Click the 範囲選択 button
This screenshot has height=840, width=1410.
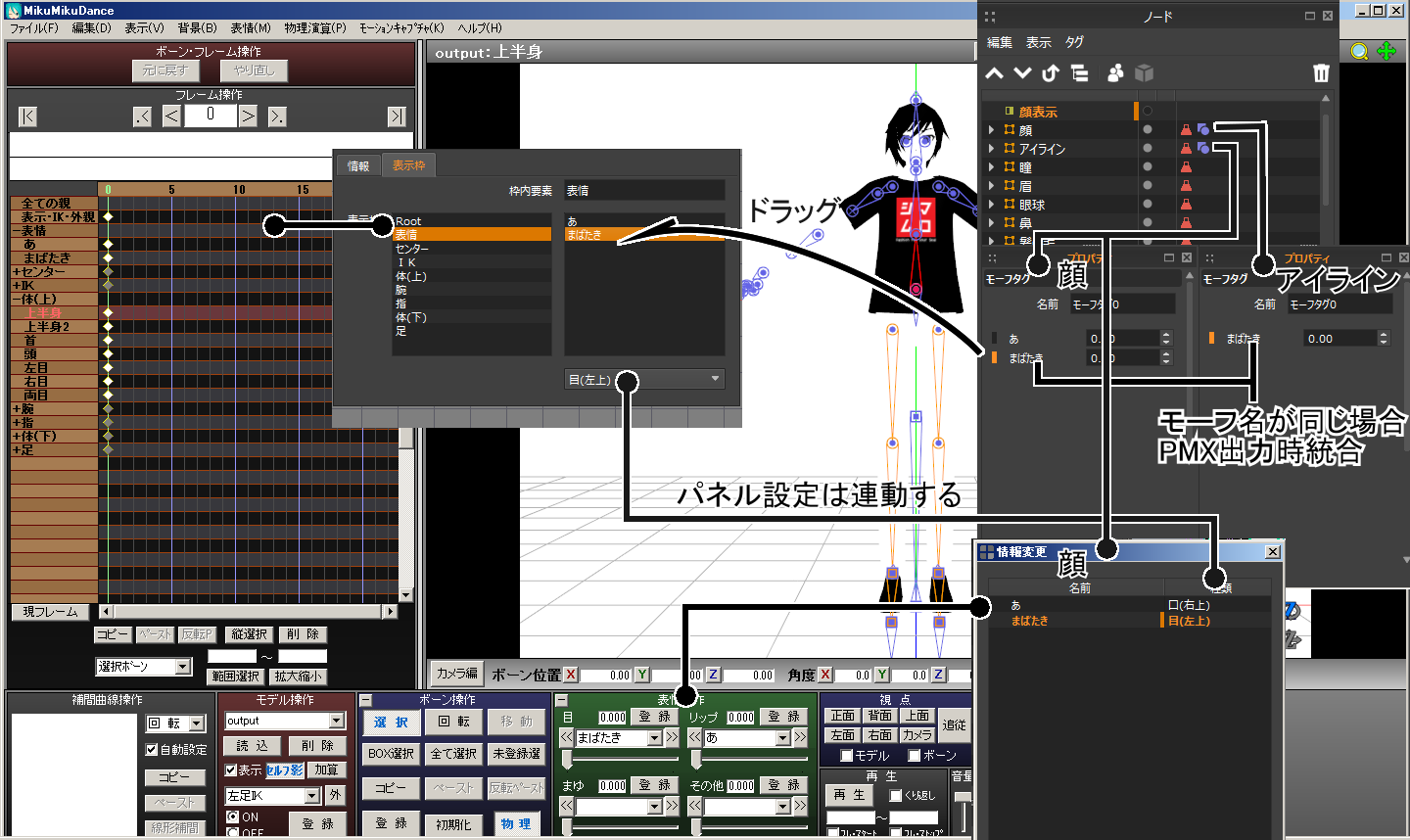click(236, 676)
